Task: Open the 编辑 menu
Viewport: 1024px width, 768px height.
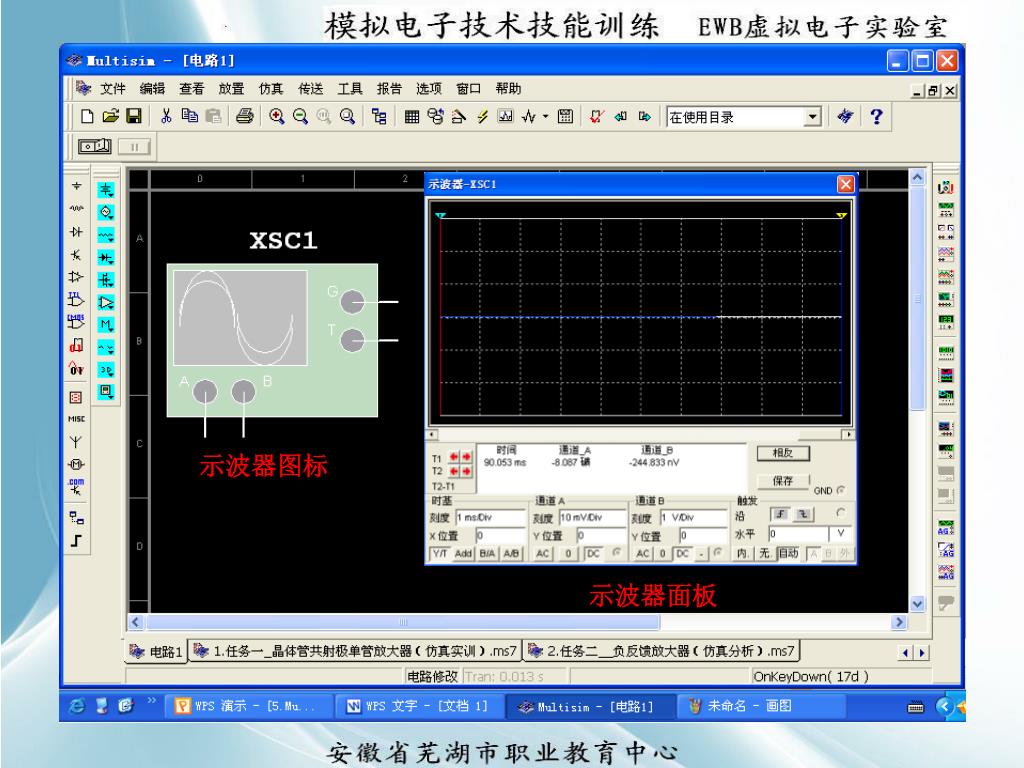Action: point(152,88)
